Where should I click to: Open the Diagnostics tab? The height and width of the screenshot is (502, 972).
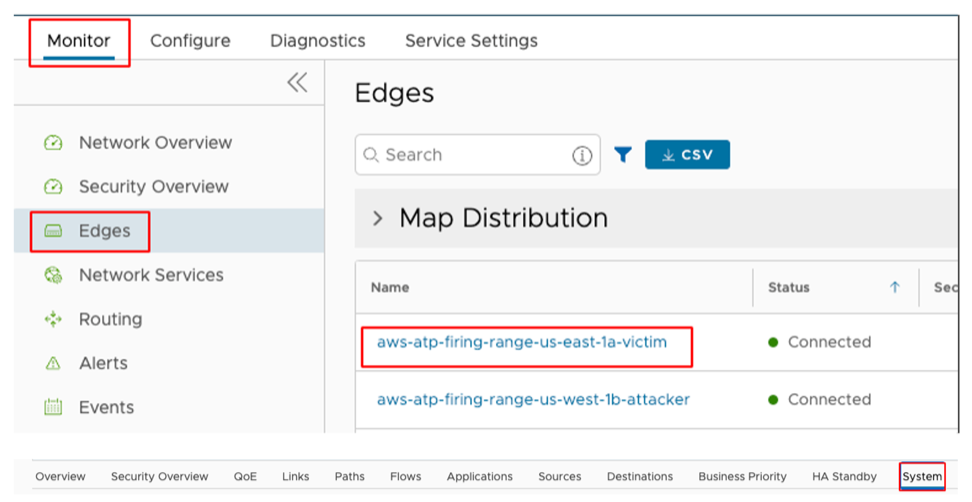317,41
